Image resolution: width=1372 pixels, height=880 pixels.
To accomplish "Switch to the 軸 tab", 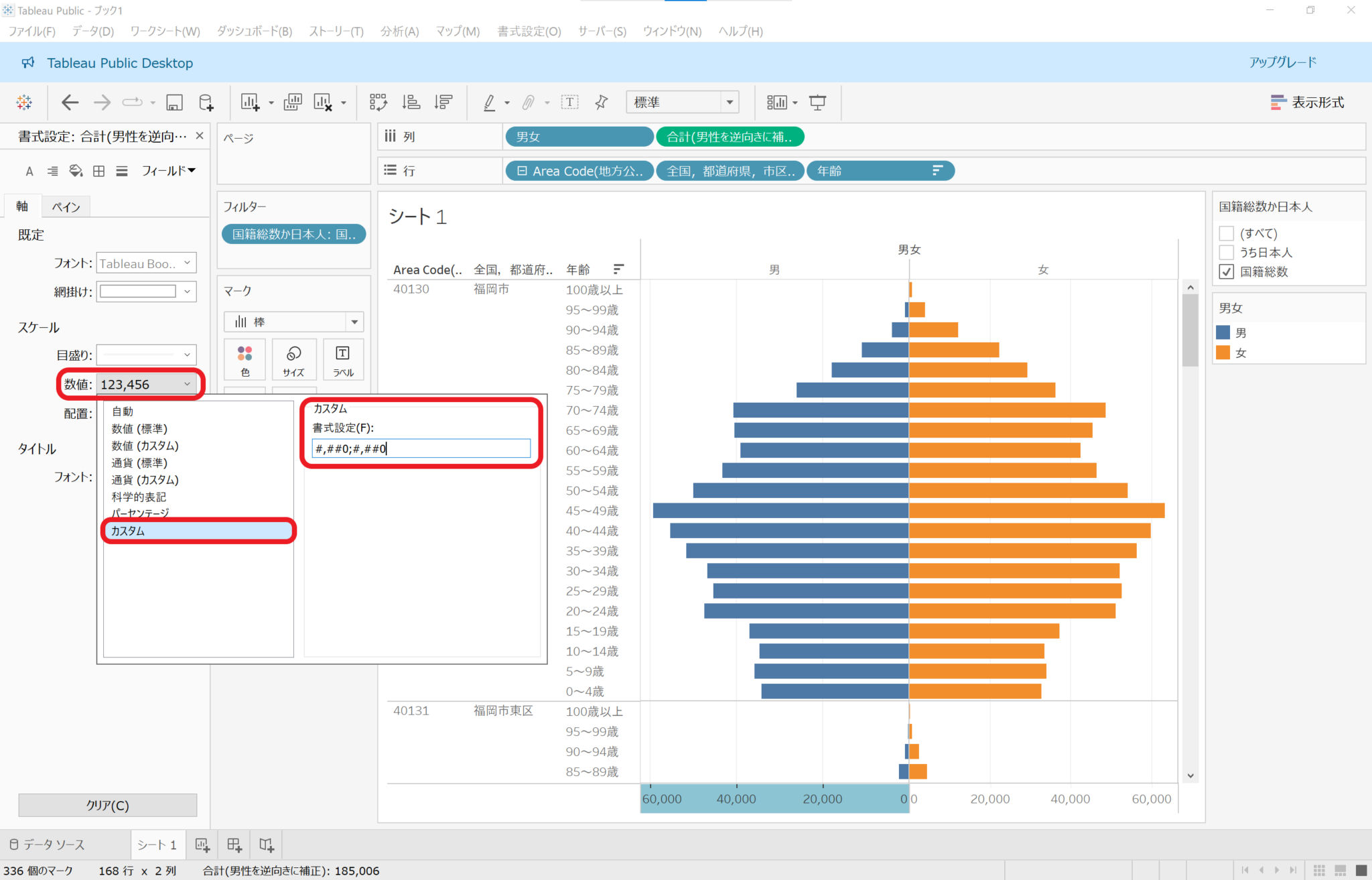I will coord(22,206).
